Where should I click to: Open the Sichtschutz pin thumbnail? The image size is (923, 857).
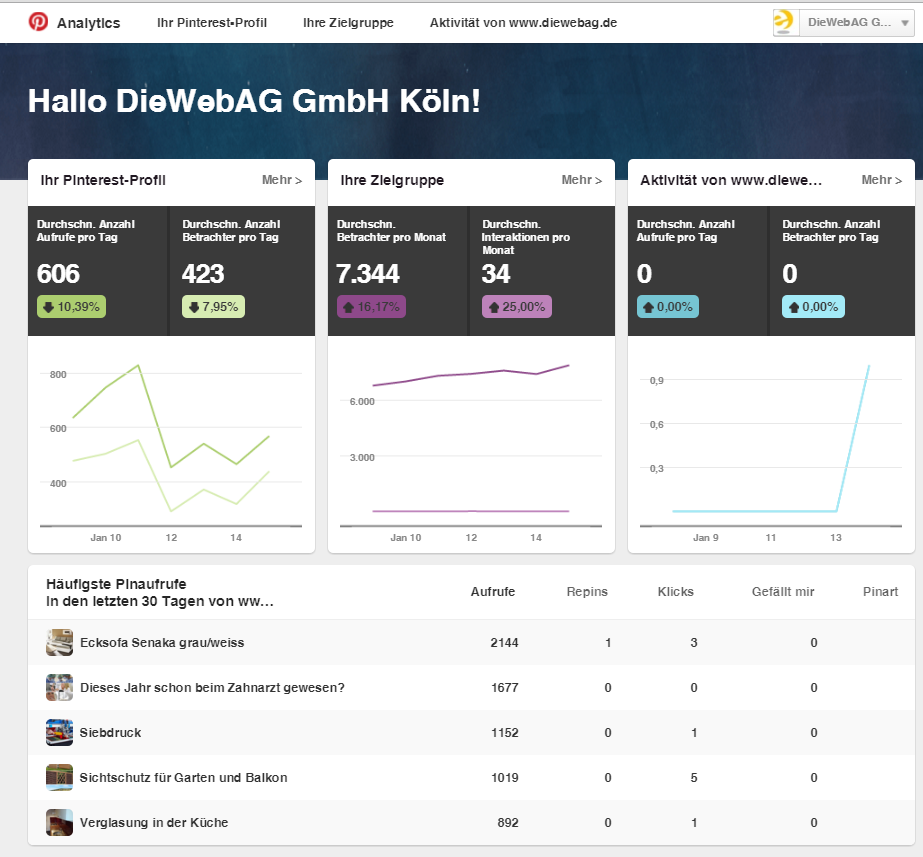(x=59, y=778)
